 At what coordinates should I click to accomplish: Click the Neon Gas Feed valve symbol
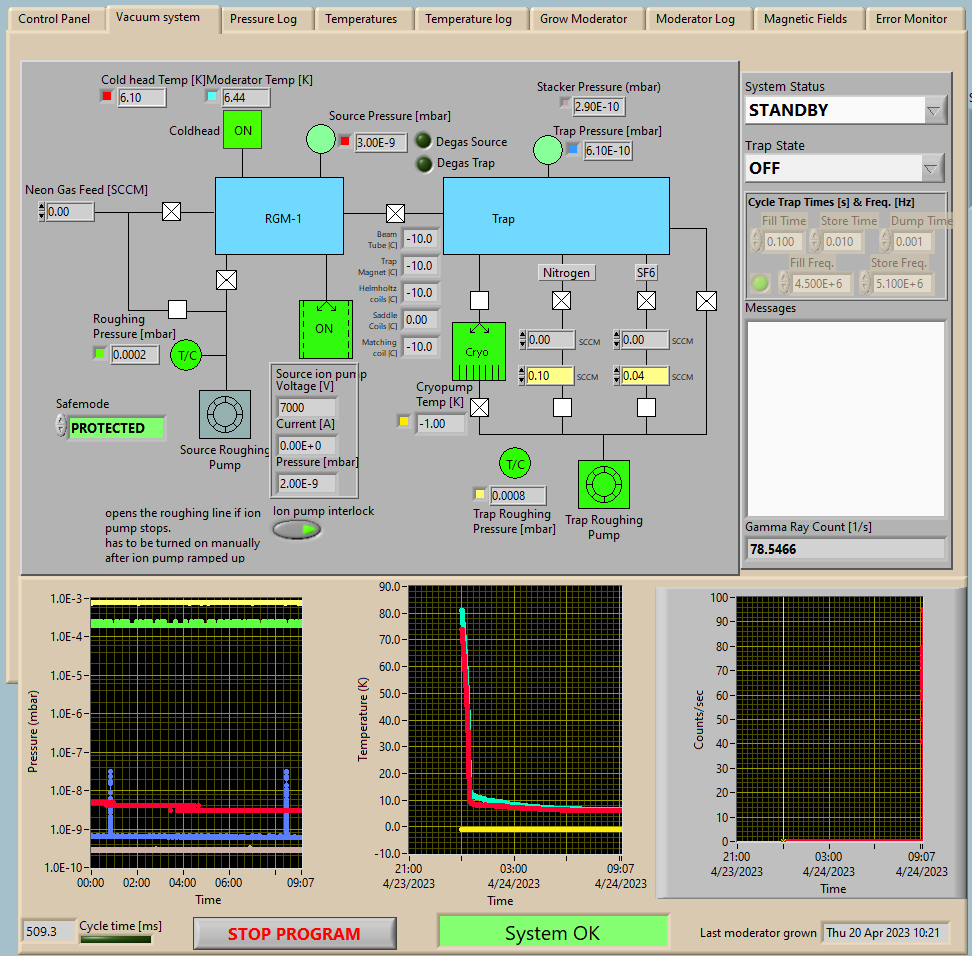pos(172,211)
